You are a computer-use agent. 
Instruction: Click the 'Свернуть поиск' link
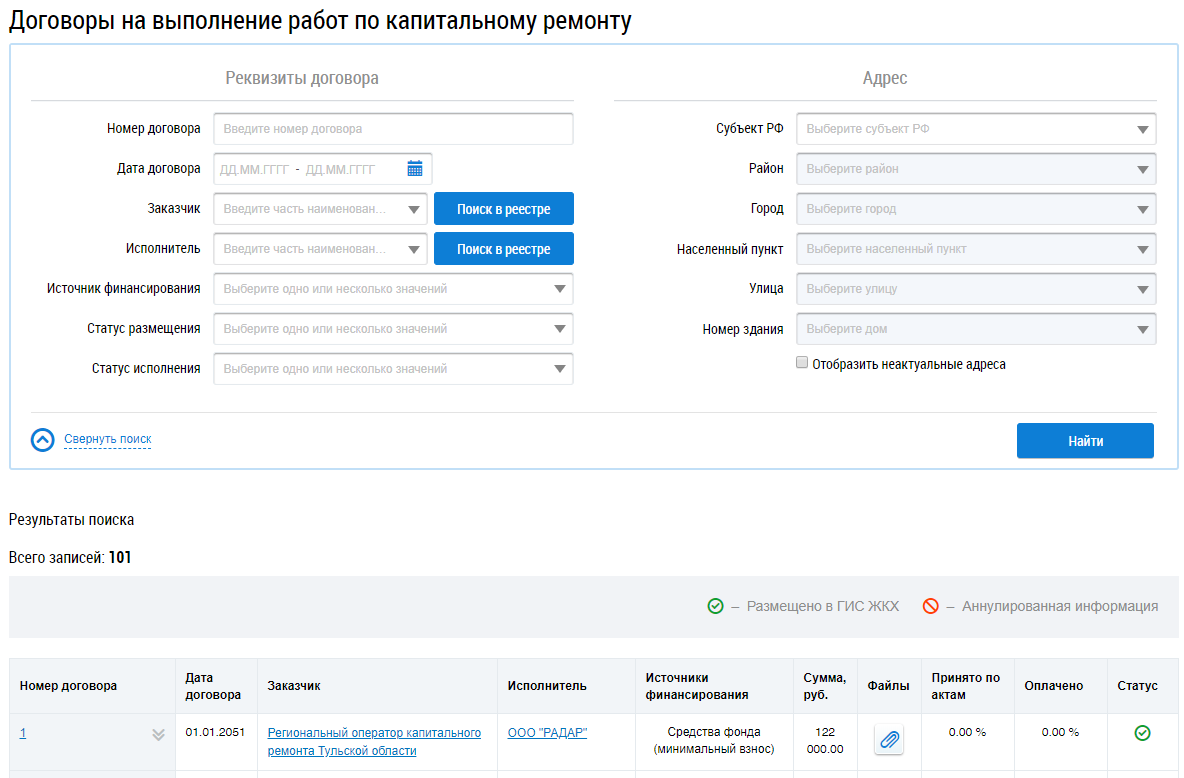108,439
